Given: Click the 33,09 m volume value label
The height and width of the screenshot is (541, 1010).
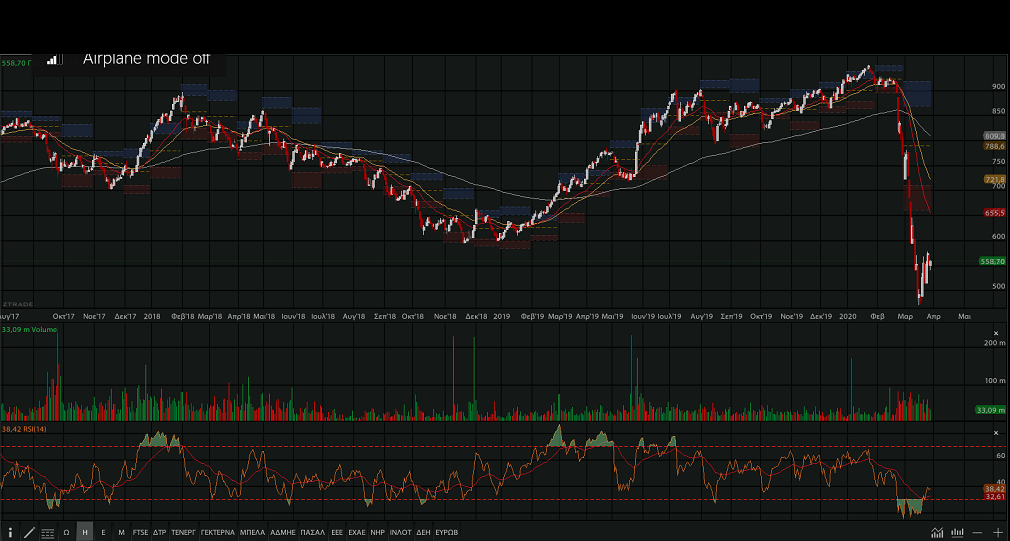Looking at the screenshot, I should click(989, 410).
